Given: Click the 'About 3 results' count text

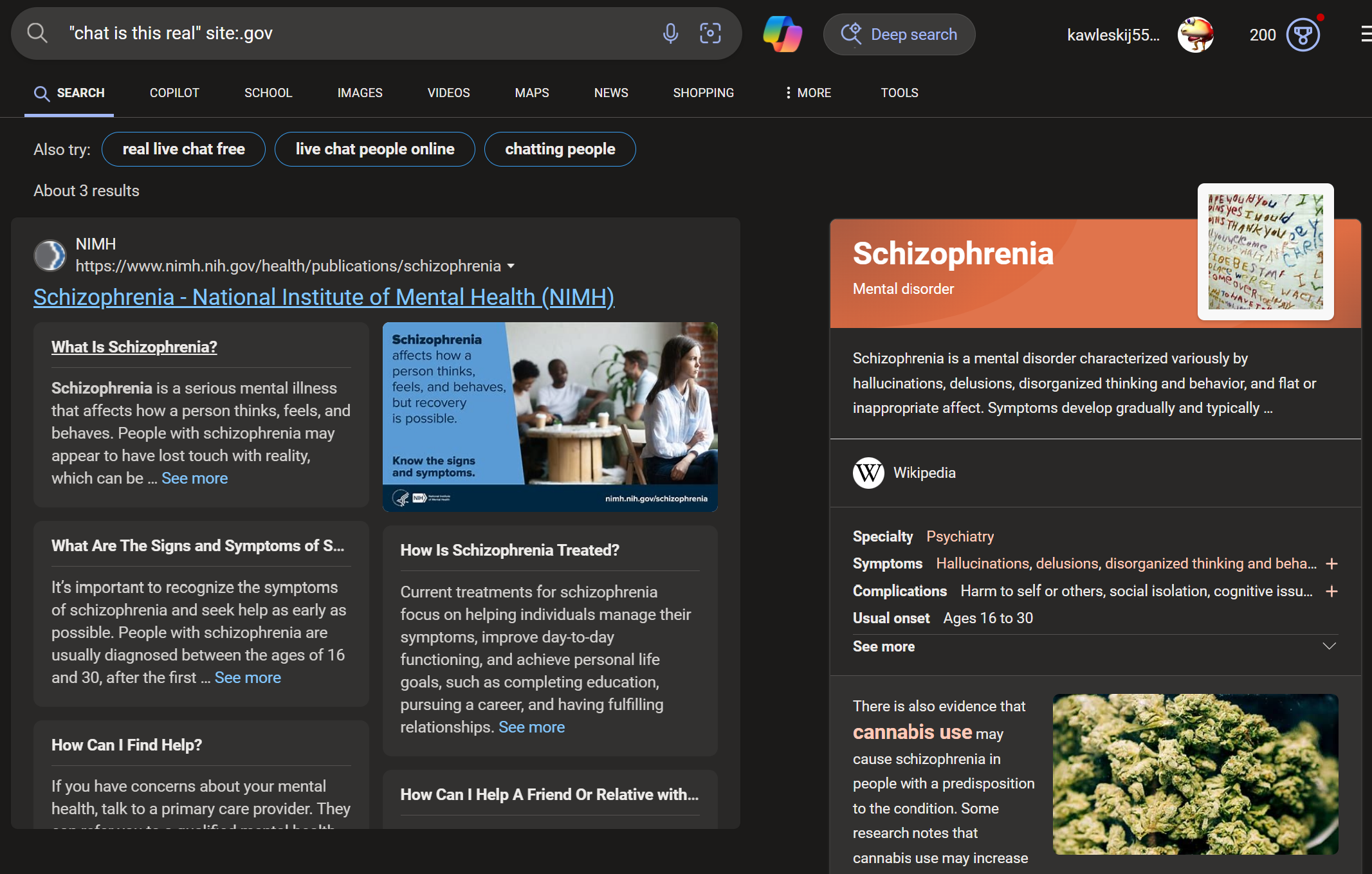Looking at the screenshot, I should (86, 191).
